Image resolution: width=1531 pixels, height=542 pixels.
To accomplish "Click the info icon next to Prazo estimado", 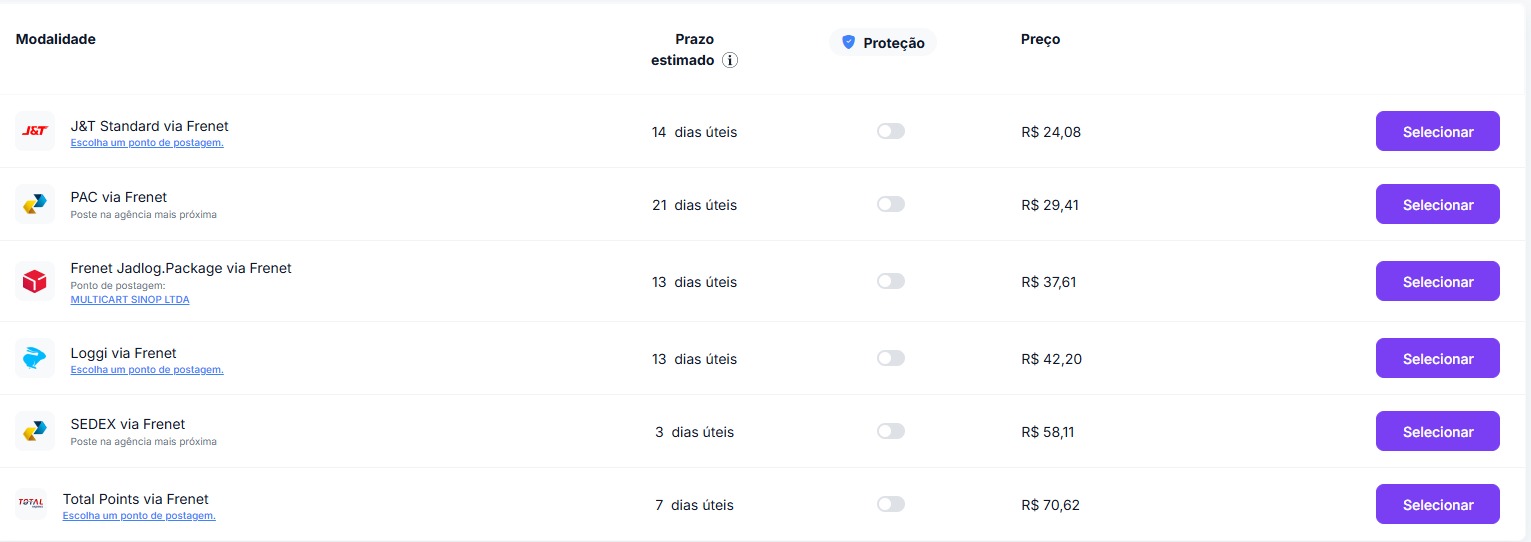I will tap(730, 60).
